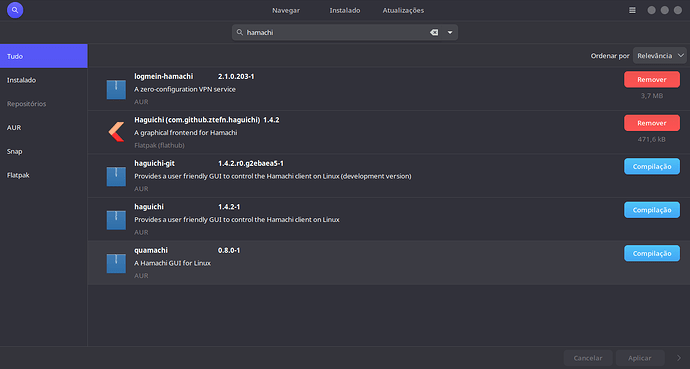Select Instalado in the sidebar
Image resolution: width=690 pixels, height=369 pixels.
coord(44,80)
